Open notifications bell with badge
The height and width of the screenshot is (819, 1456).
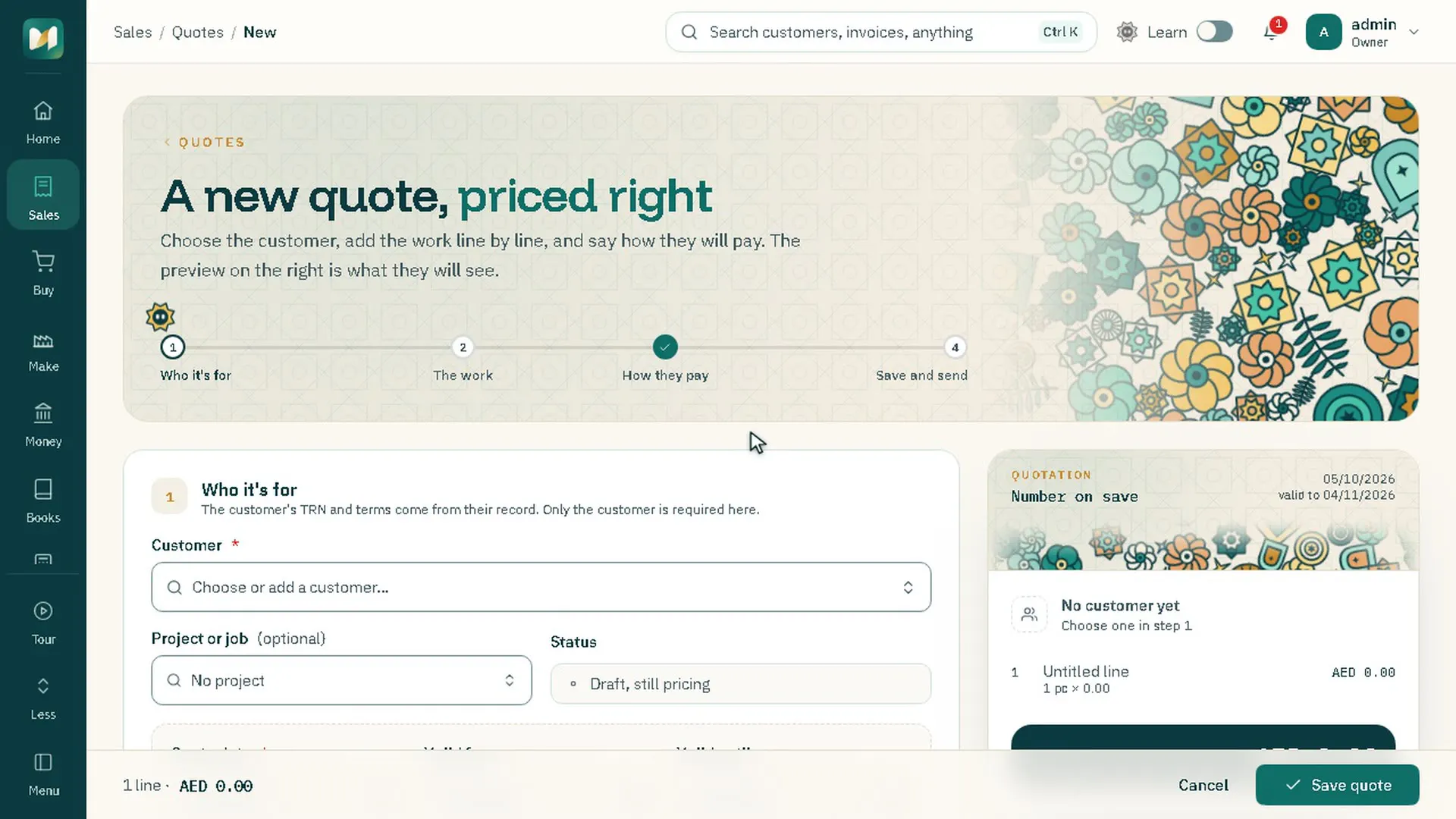[1272, 32]
